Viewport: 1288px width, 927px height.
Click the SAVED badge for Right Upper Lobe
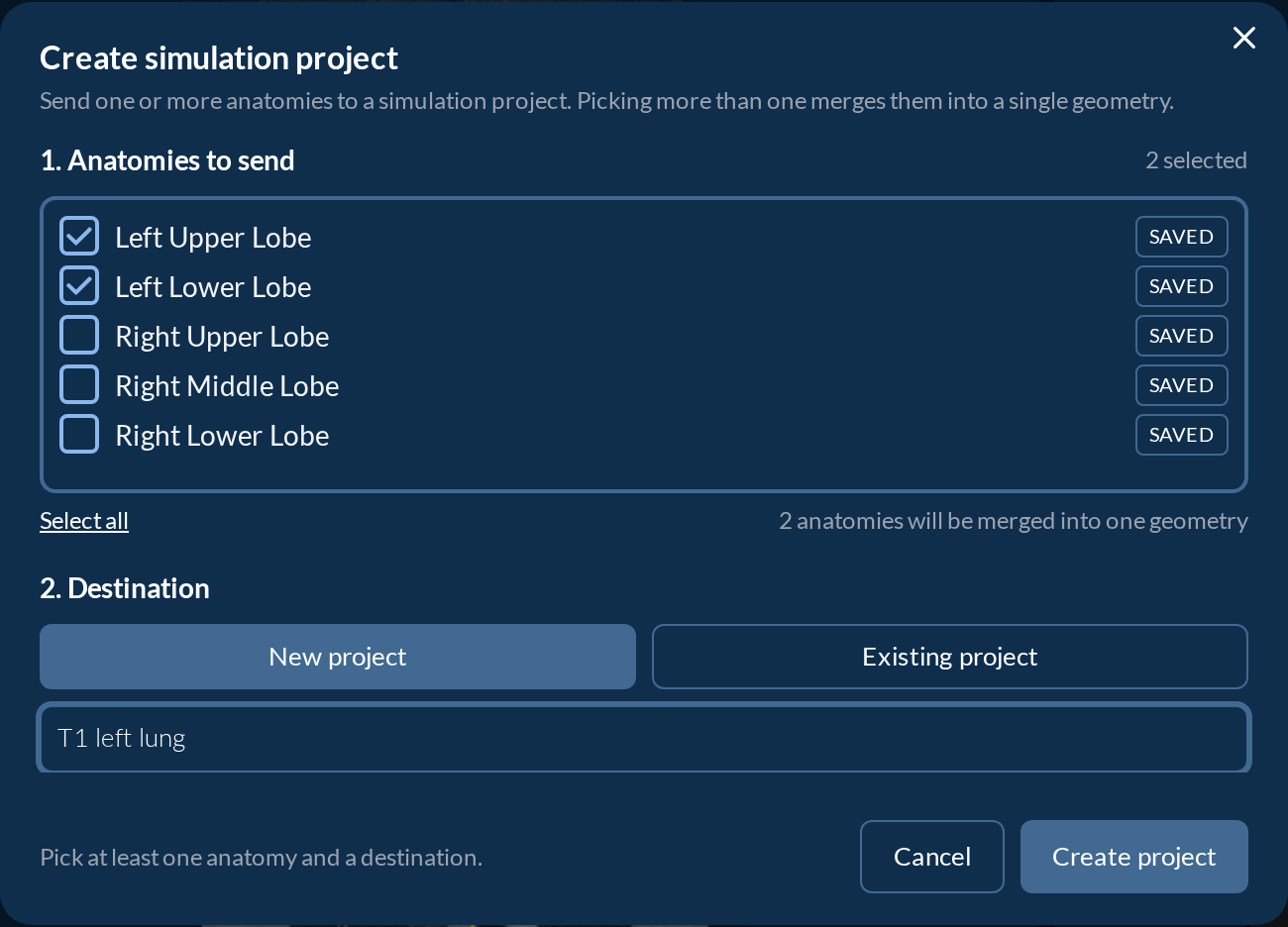tap(1182, 336)
